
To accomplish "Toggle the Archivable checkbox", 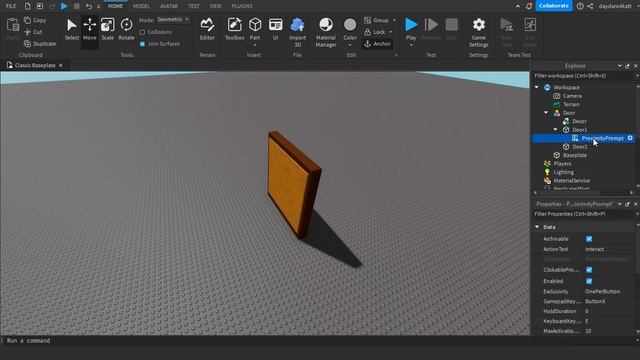I will coord(589,239).
